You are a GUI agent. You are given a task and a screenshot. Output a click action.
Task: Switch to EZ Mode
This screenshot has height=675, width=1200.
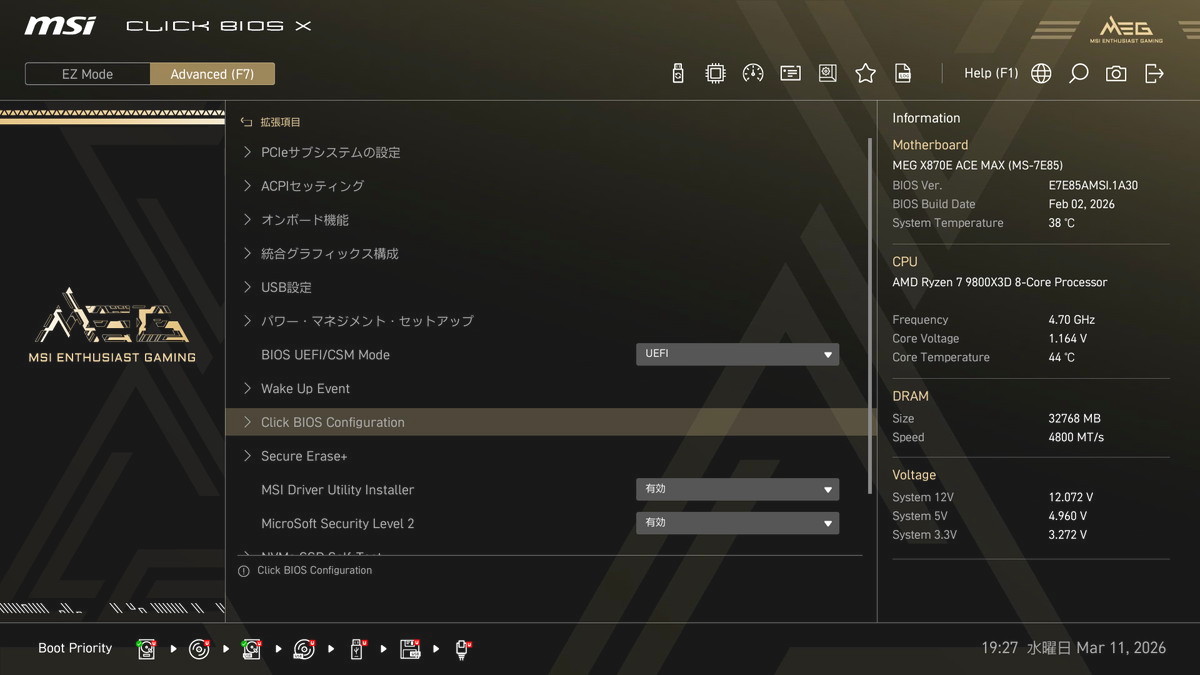tap(88, 74)
